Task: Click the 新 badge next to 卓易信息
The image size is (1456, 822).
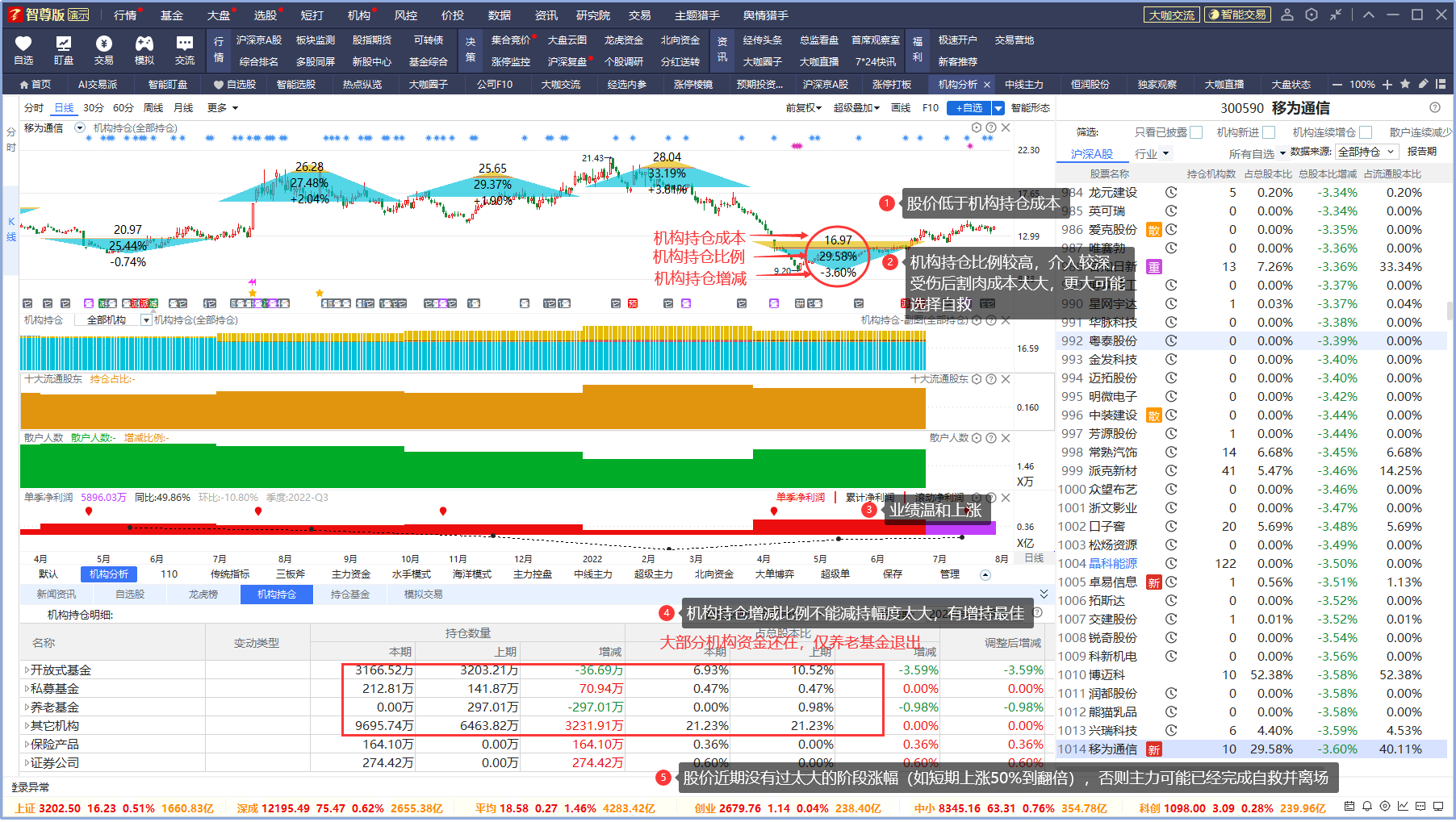Action: click(x=1154, y=582)
